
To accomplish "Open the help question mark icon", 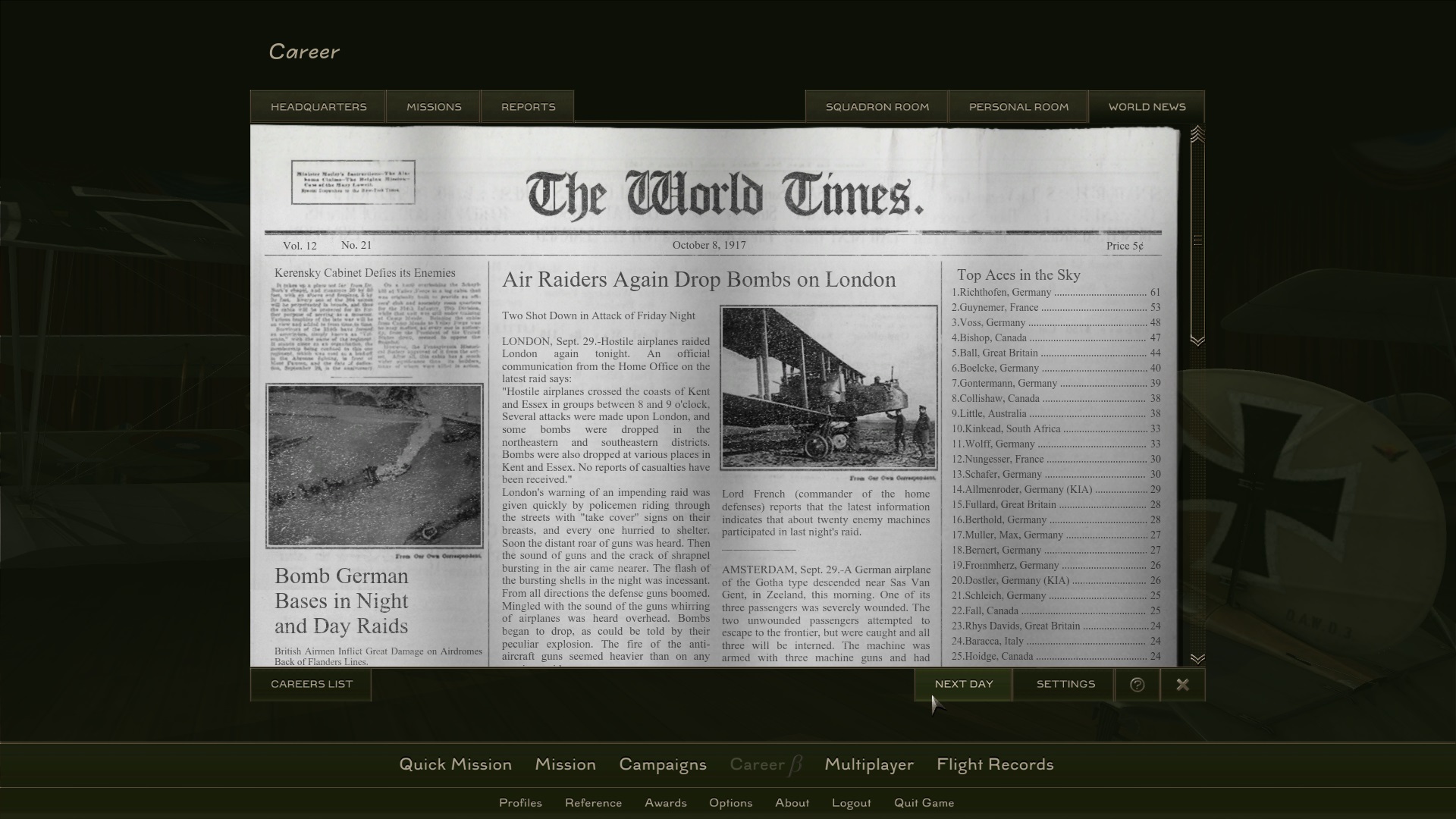I will pos(1137,684).
